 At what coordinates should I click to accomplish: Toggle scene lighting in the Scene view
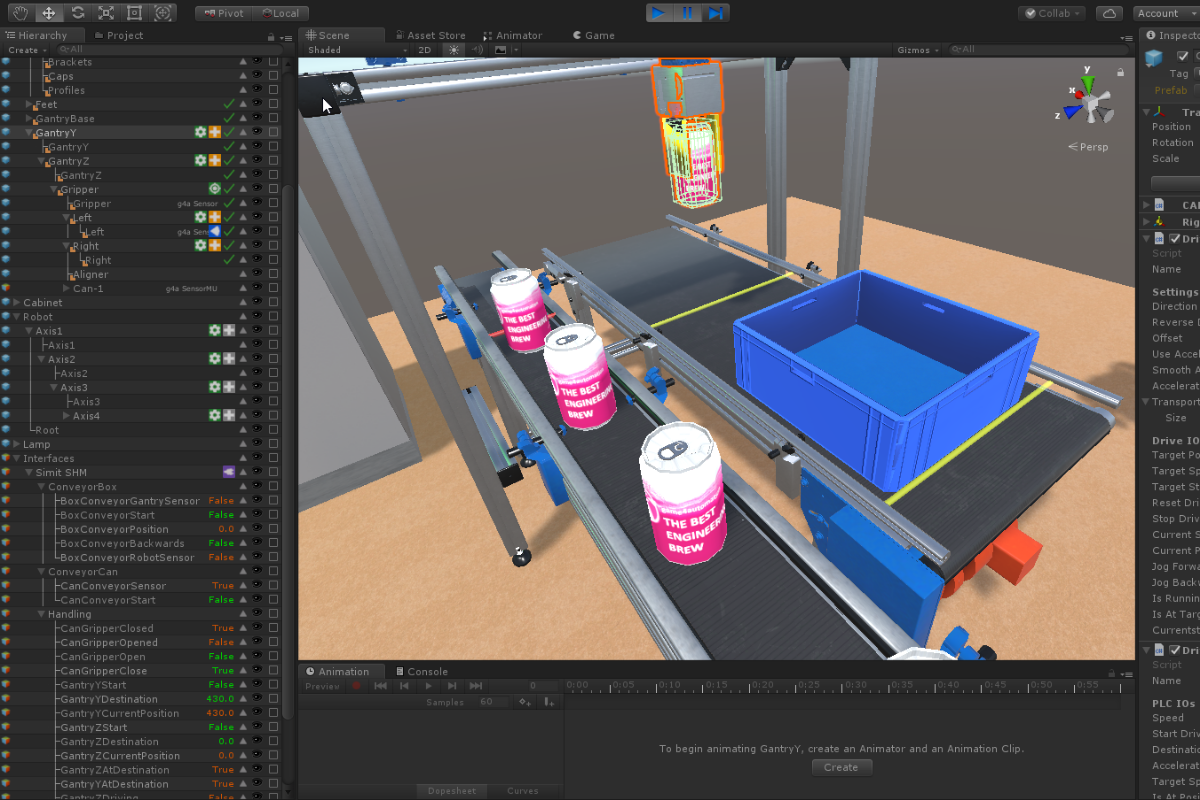click(x=453, y=49)
